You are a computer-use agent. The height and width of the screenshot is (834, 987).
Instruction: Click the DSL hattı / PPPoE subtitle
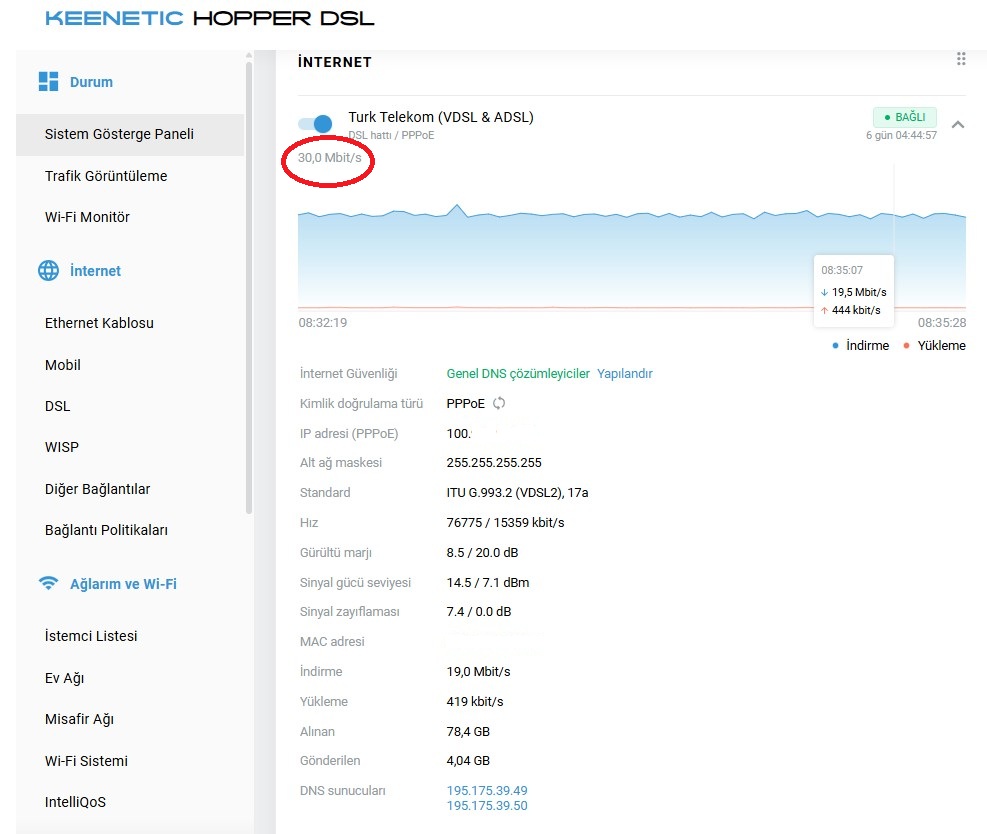391,135
